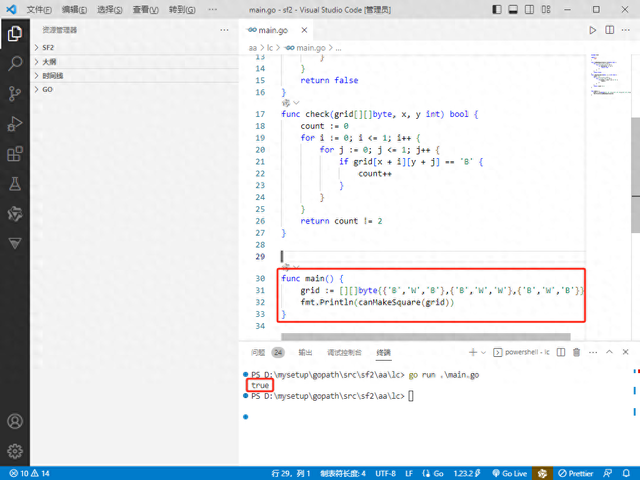Screen dimensions: 640x480
Task: Click the editor horizontal scrollbar
Action: [425, 337]
